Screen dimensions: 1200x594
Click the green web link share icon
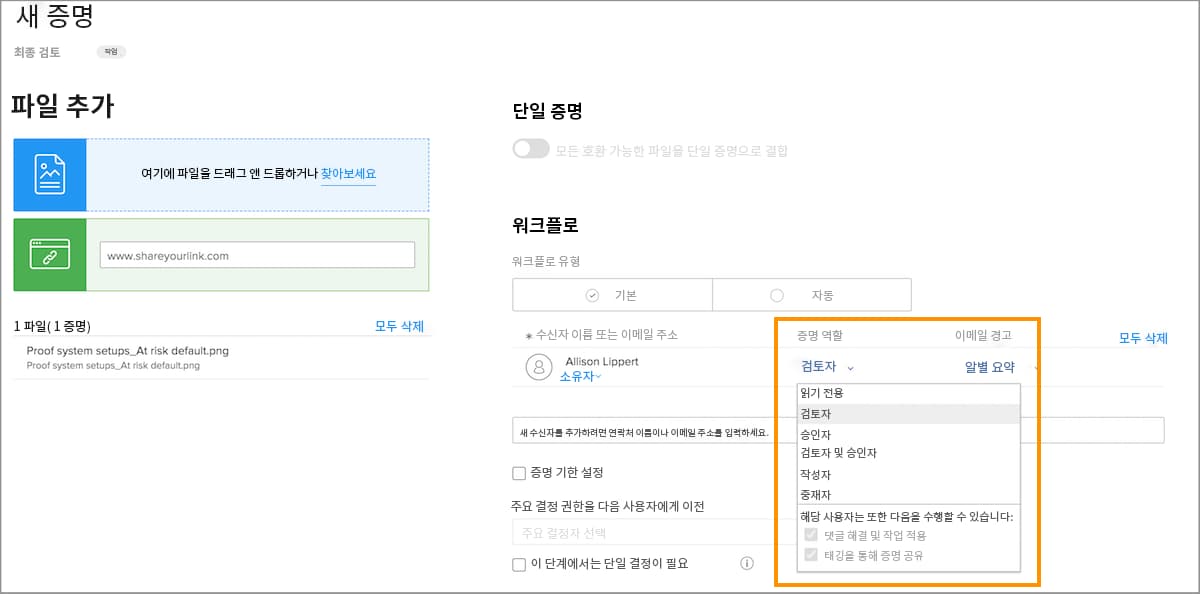[50, 254]
